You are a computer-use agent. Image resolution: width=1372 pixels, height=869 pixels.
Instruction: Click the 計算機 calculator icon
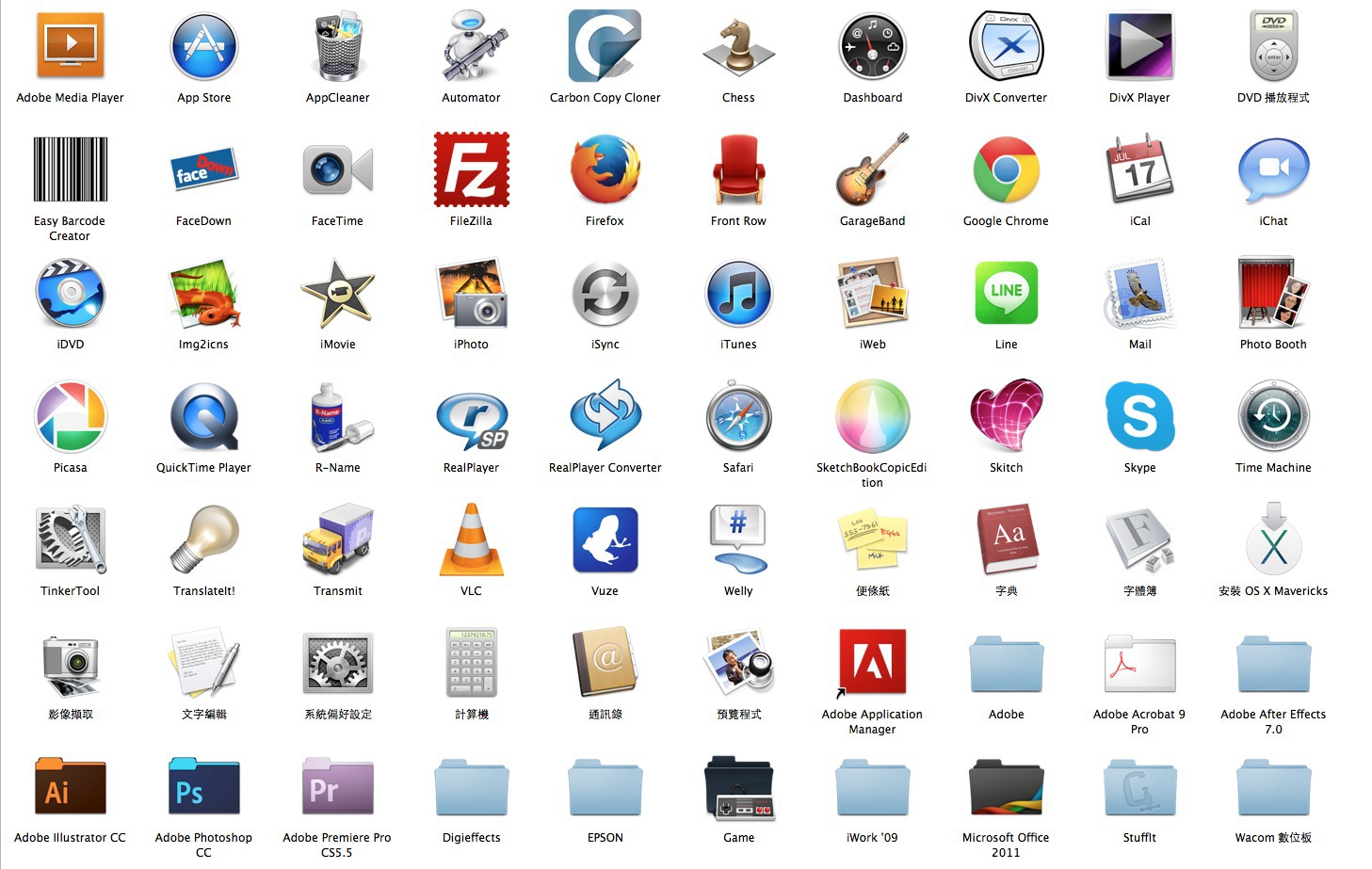pyautogui.click(x=472, y=663)
